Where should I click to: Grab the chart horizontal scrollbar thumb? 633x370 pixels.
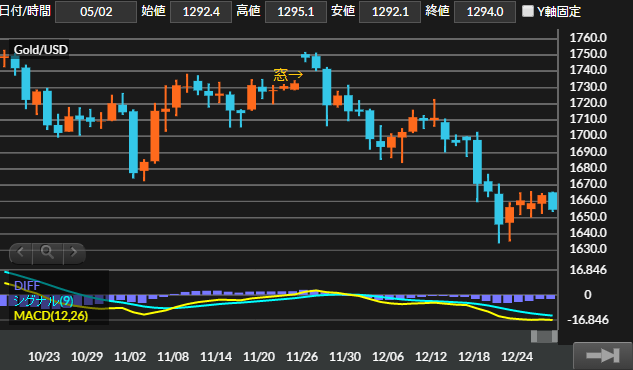coord(544,336)
